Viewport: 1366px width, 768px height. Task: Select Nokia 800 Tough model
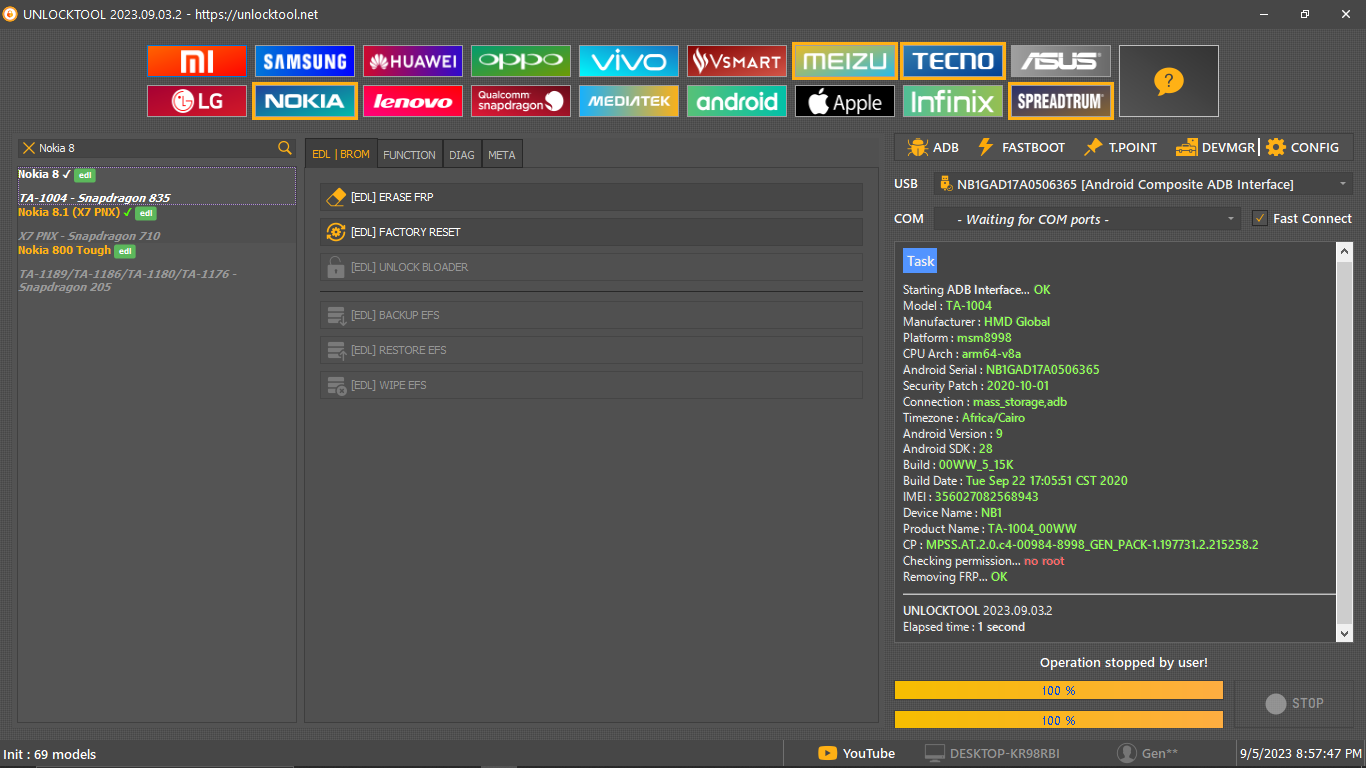(x=157, y=268)
